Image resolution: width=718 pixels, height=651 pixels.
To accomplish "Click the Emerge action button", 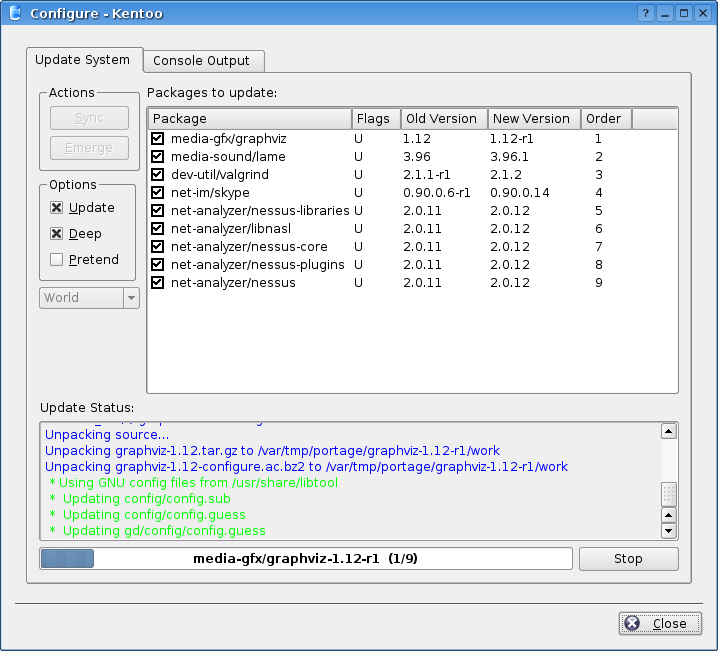I will click(89, 148).
